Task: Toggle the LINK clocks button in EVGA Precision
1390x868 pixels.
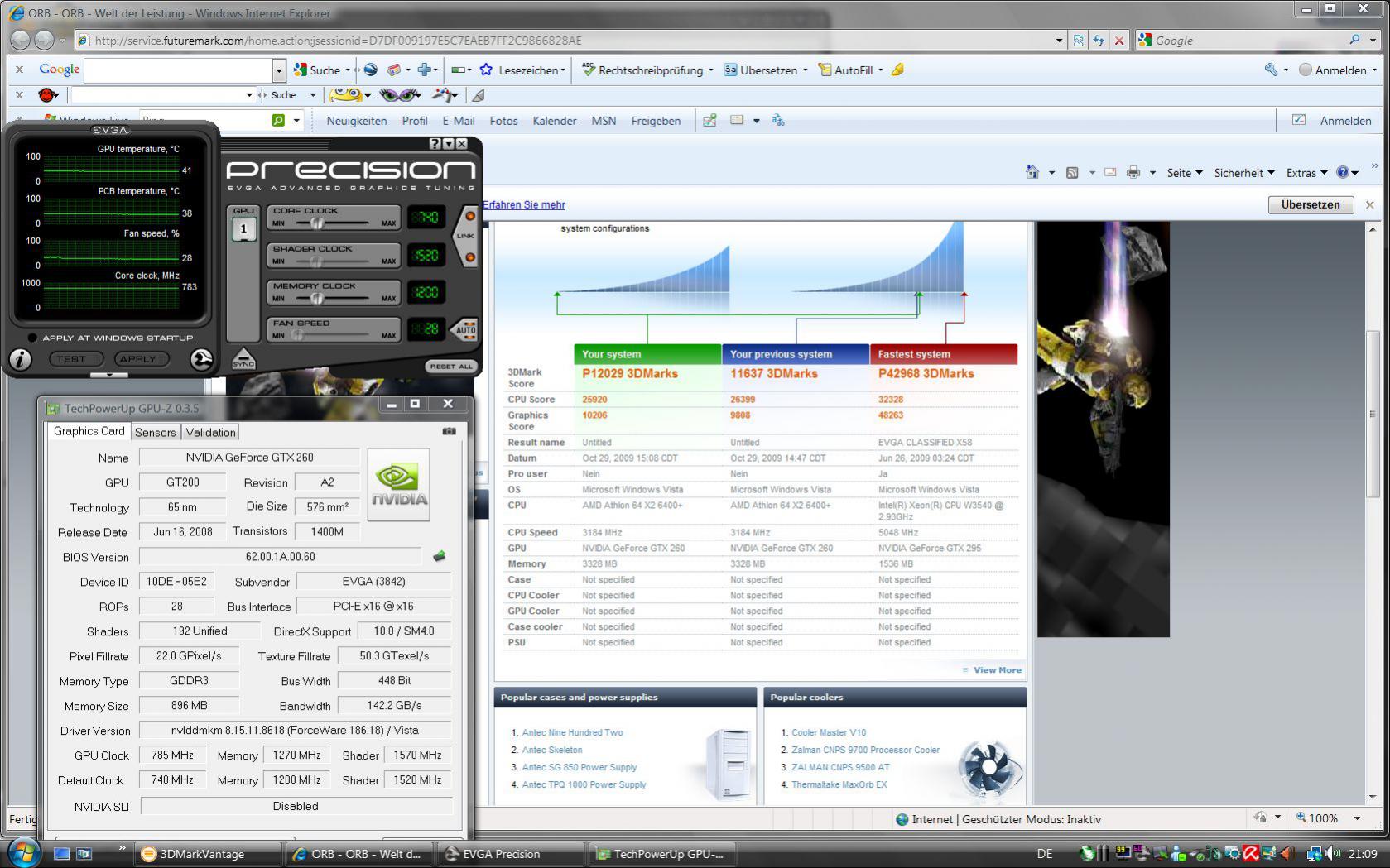Action: point(467,236)
